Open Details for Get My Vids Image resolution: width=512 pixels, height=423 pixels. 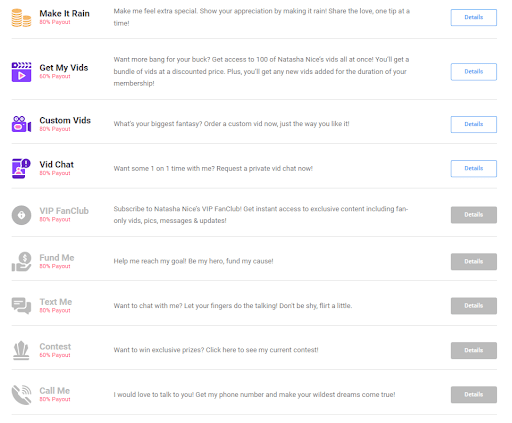tap(474, 72)
